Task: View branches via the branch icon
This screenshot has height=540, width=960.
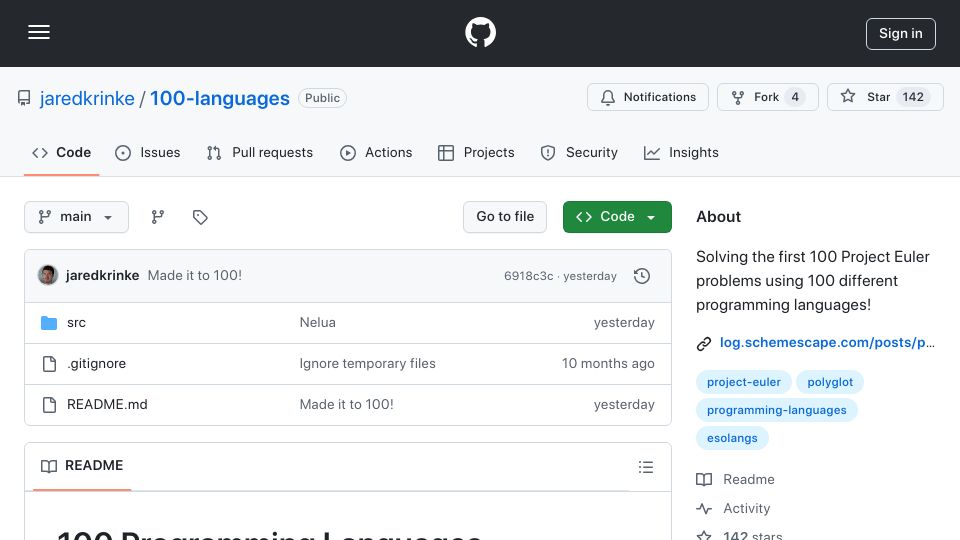Action: [x=158, y=217]
